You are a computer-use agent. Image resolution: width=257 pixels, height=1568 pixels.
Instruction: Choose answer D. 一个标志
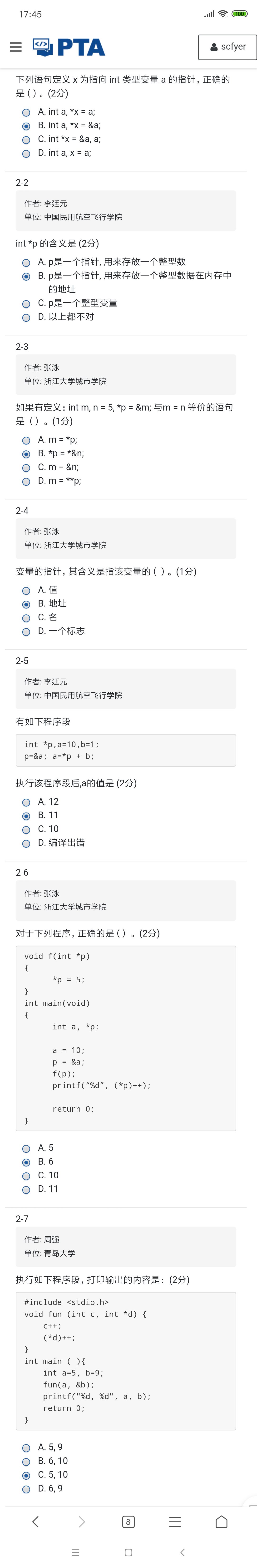tap(26, 632)
